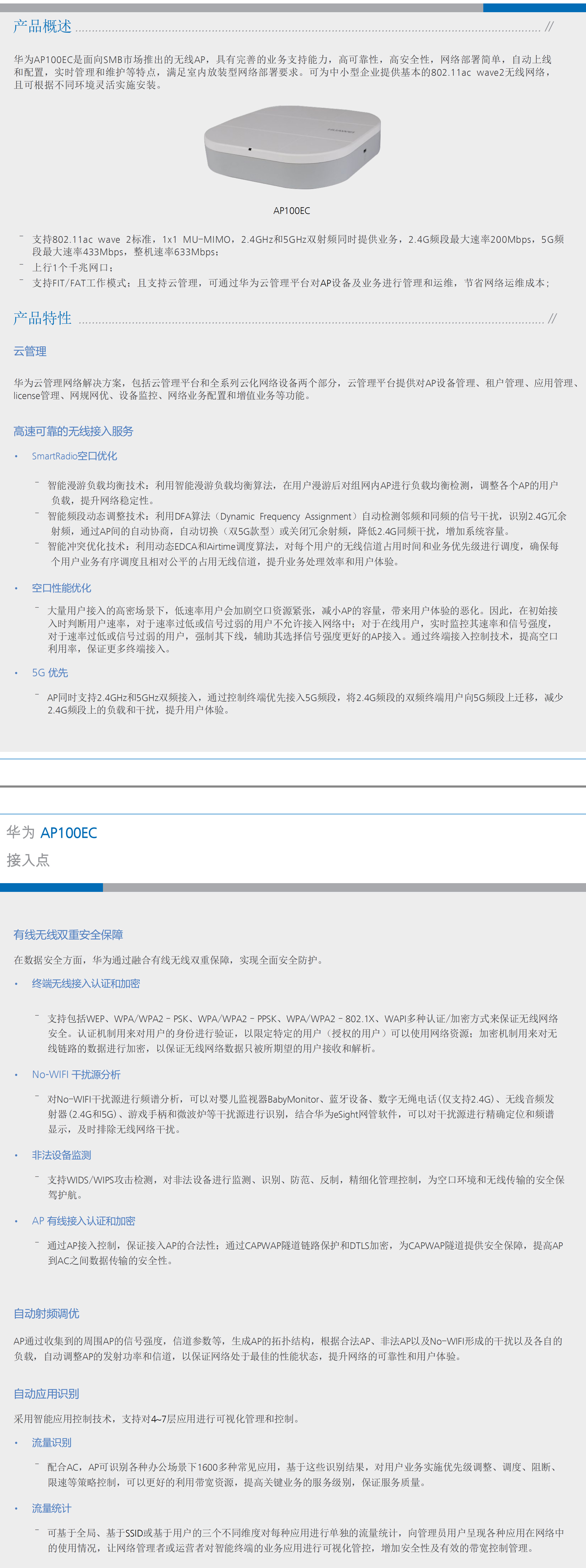586x1568 pixels.
Task: Click the 华为 AP100EC page title
Action: [x=52, y=833]
